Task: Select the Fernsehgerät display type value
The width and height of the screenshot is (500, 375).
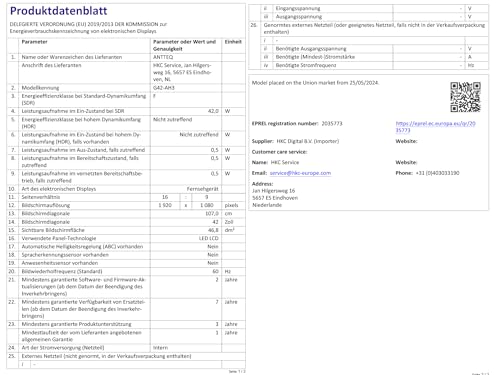Action: click(x=202, y=189)
